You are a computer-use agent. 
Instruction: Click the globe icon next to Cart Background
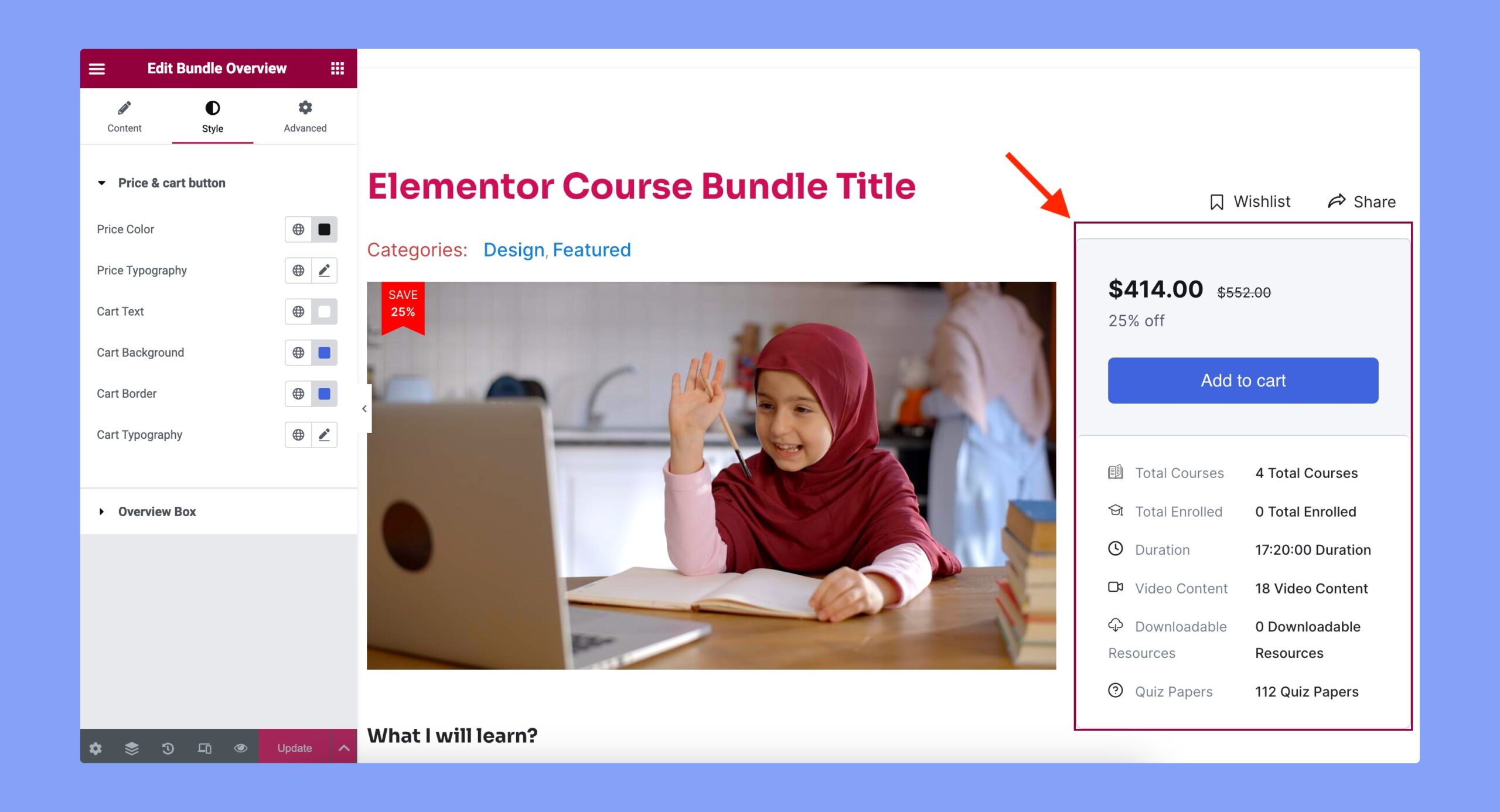(x=298, y=352)
